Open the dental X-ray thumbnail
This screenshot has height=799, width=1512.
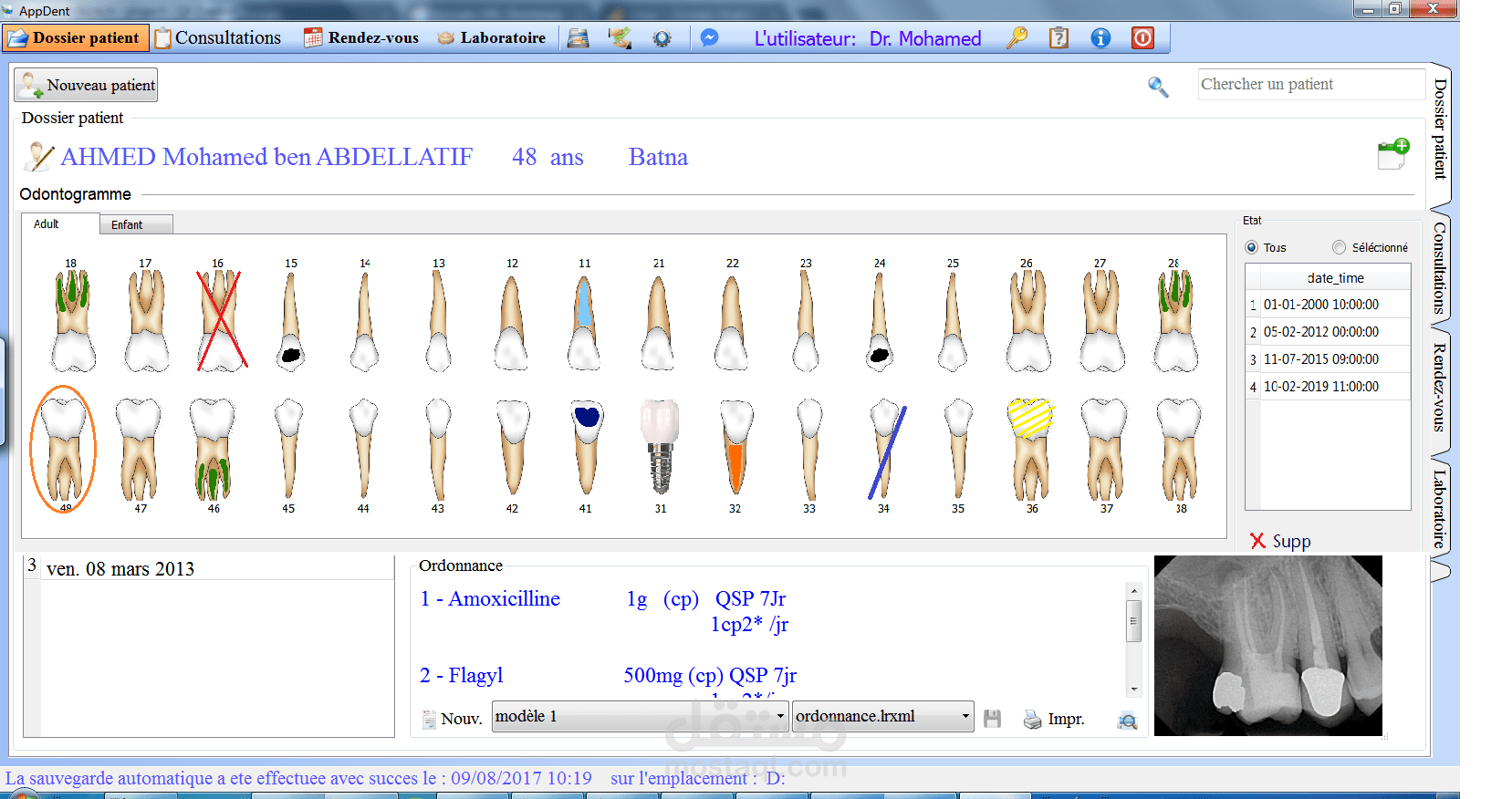click(x=1268, y=646)
